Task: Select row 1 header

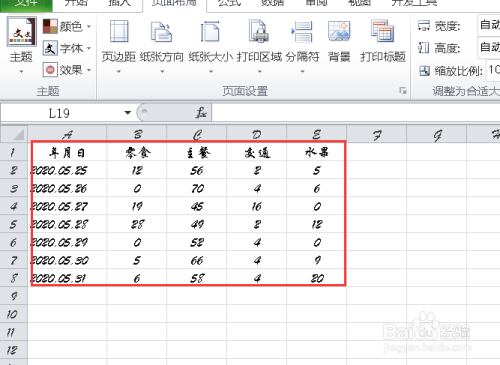Action: pyautogui.click(x=14, y=152)
